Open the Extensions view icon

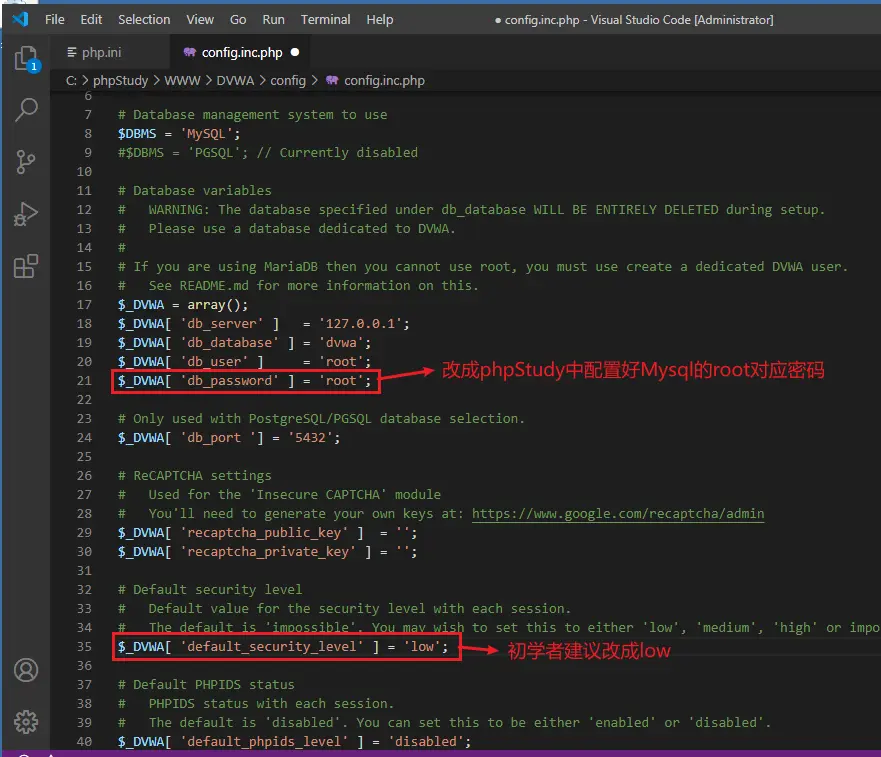click(x=26, y=266)
